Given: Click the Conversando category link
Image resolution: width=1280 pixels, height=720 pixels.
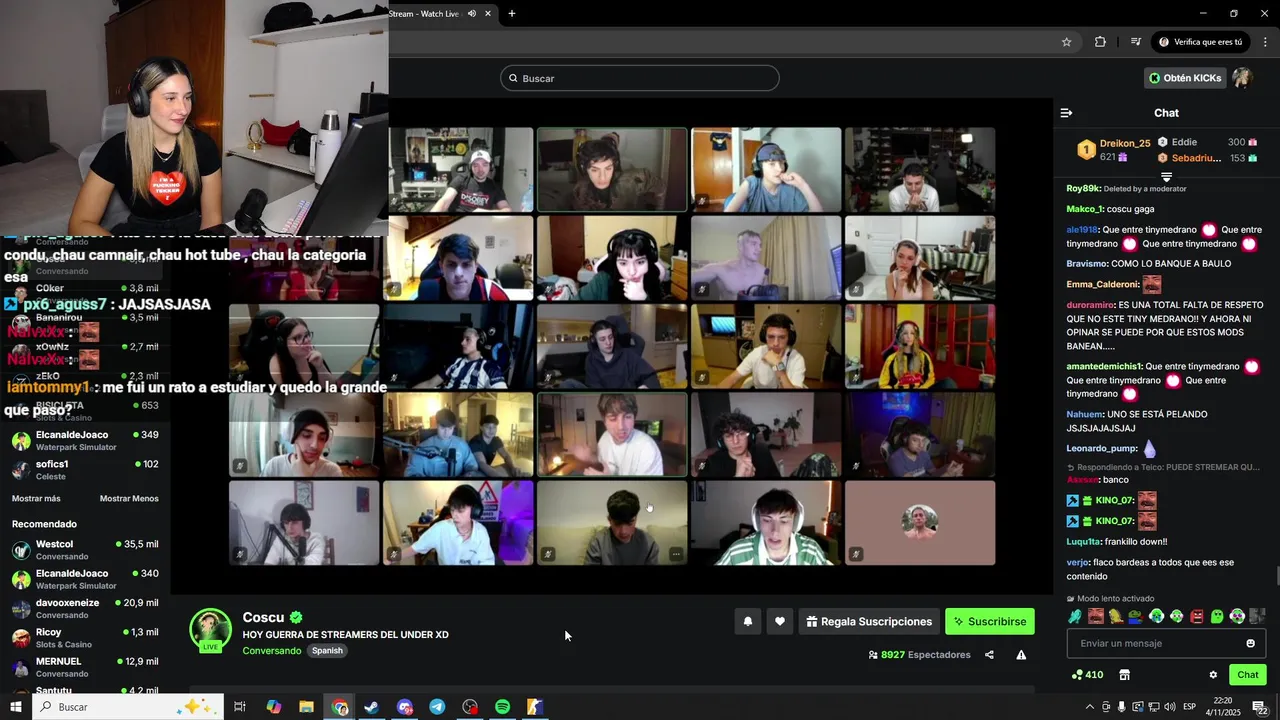Looking at the screenshot, I should coord(271,651).
